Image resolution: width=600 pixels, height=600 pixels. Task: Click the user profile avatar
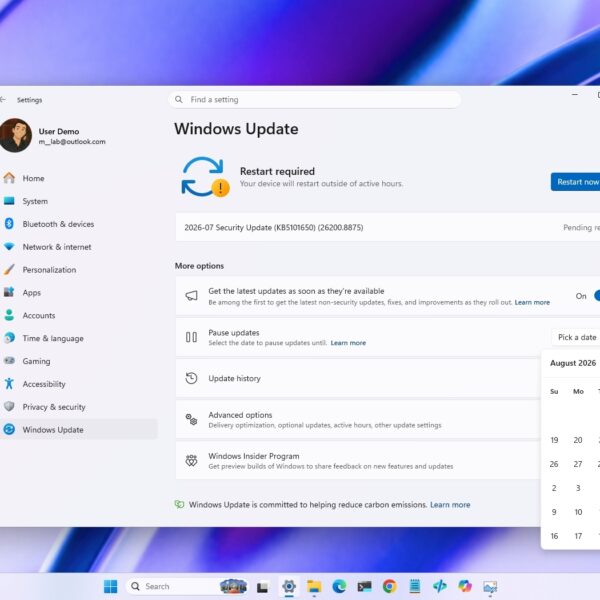(x=15, y=135)
